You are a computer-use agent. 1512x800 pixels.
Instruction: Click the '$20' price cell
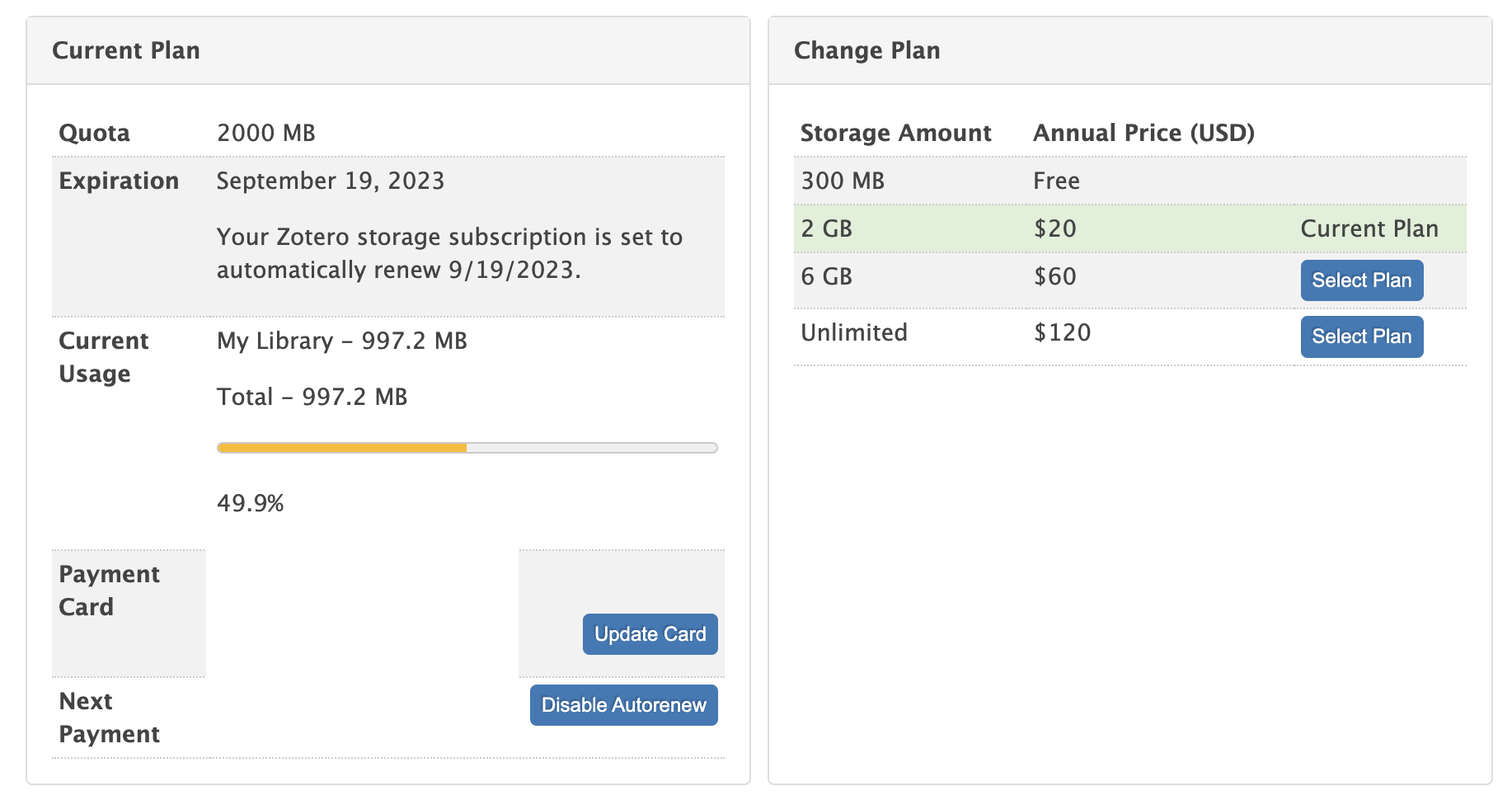tap(1055, 228)
